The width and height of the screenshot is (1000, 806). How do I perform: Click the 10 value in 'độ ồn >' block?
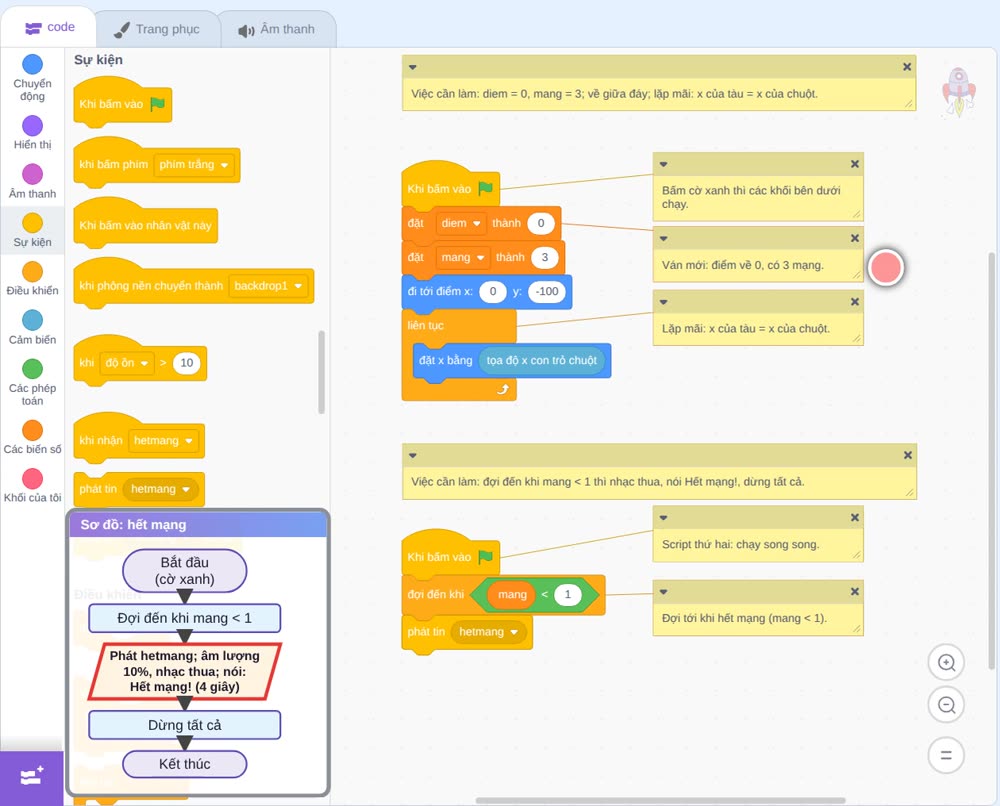(186, 363)
